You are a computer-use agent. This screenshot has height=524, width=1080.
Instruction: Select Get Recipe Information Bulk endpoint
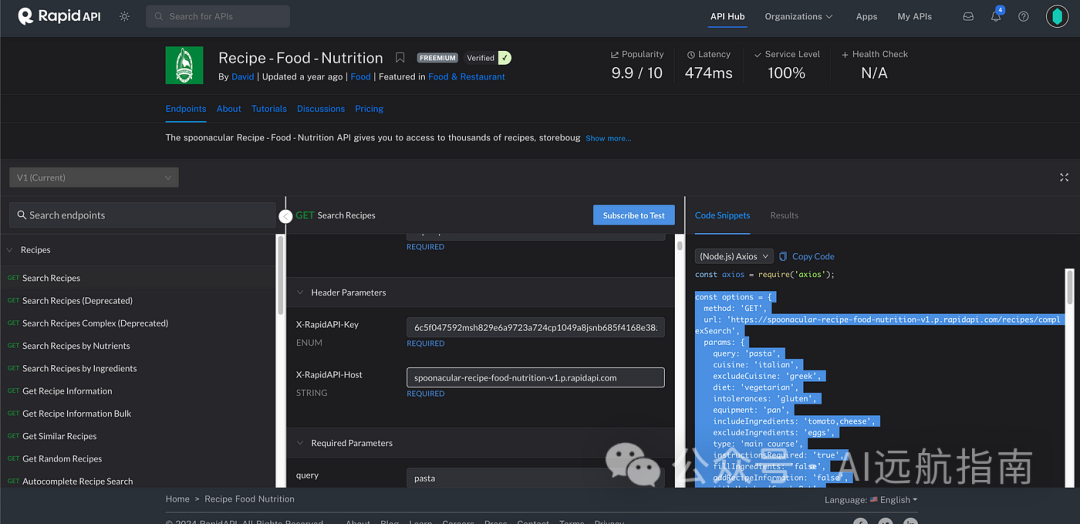[76, 414]
